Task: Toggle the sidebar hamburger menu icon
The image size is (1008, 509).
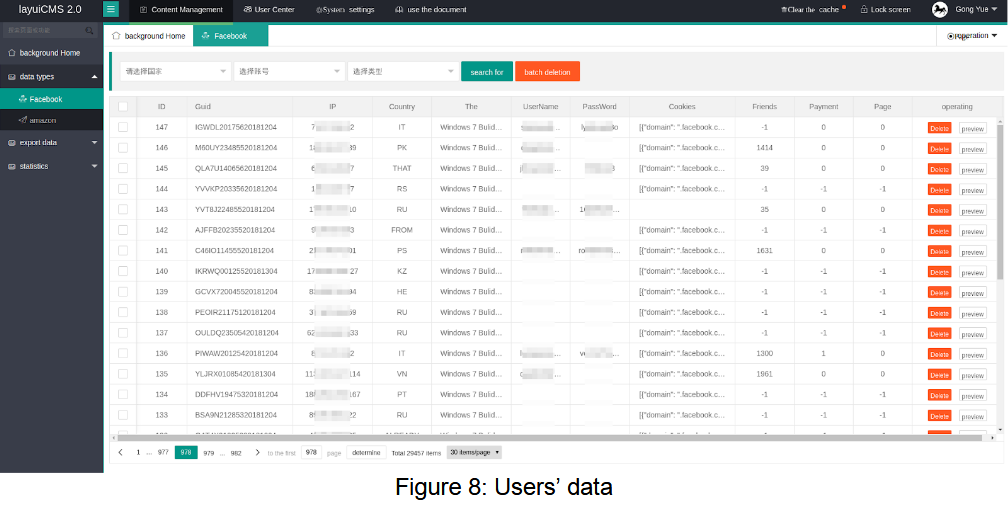Action: point(111,10)
